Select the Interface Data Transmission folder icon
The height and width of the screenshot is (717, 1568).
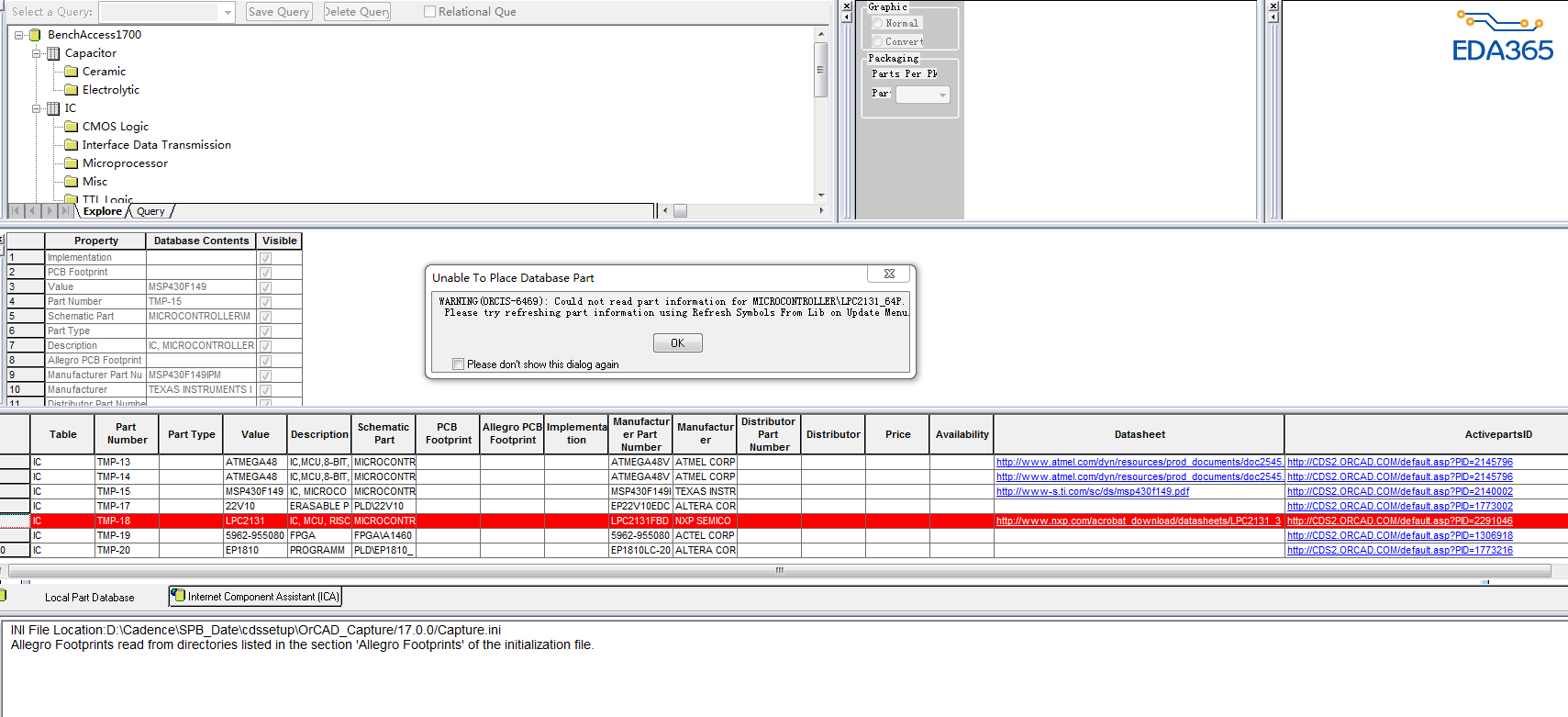tap(72, 145)
